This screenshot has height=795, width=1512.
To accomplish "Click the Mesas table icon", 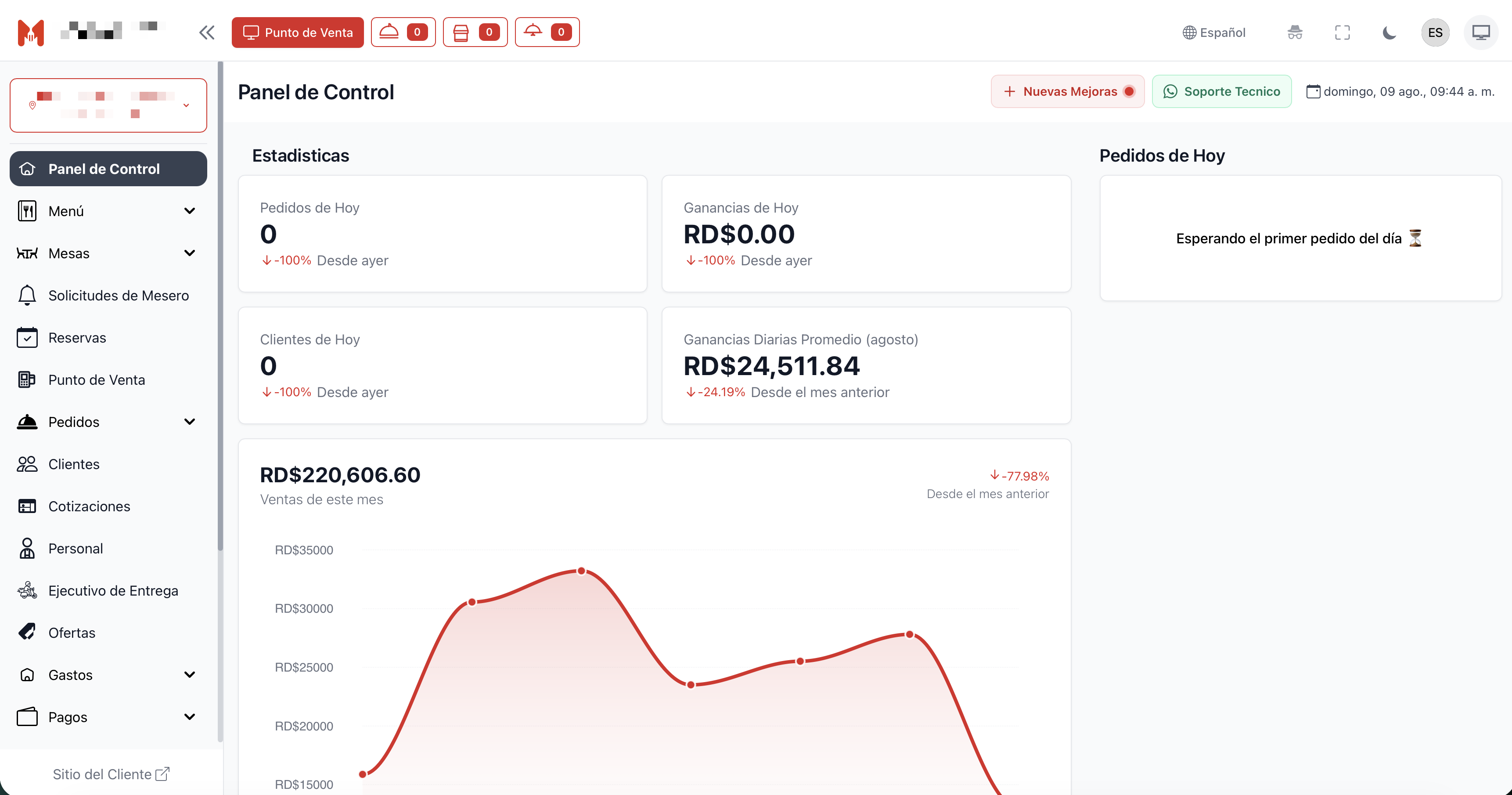I will pos(27,253).
